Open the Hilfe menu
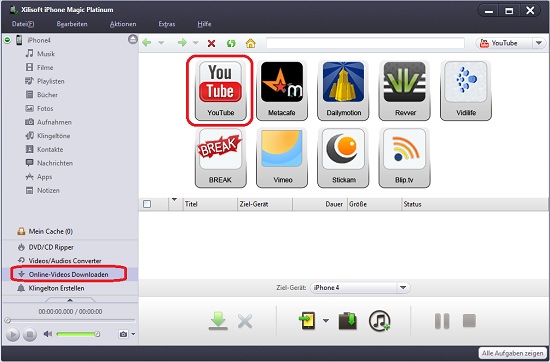This screenshot has width=550, height=362. point(204,24)
